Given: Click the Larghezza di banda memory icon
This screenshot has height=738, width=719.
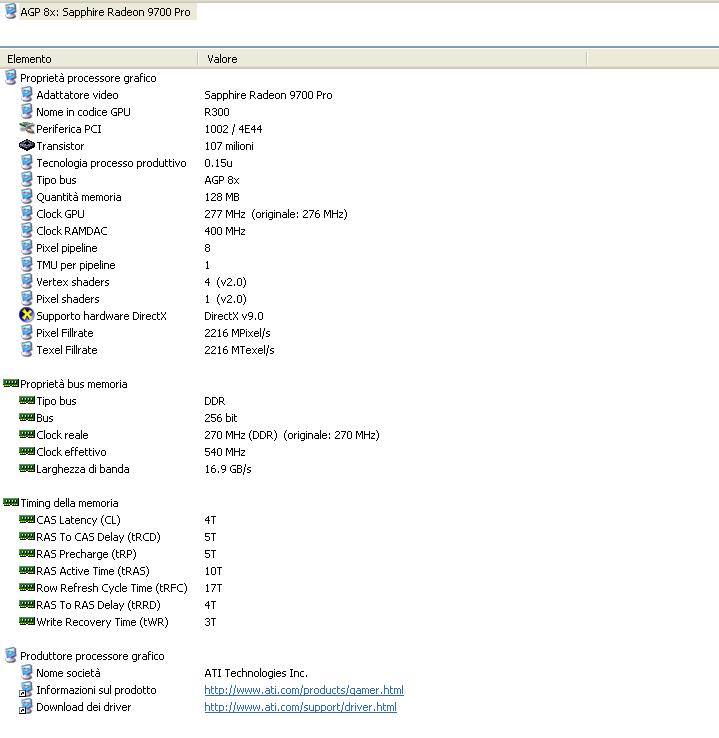Looking at the screenshot, I should tap(27, 468).
